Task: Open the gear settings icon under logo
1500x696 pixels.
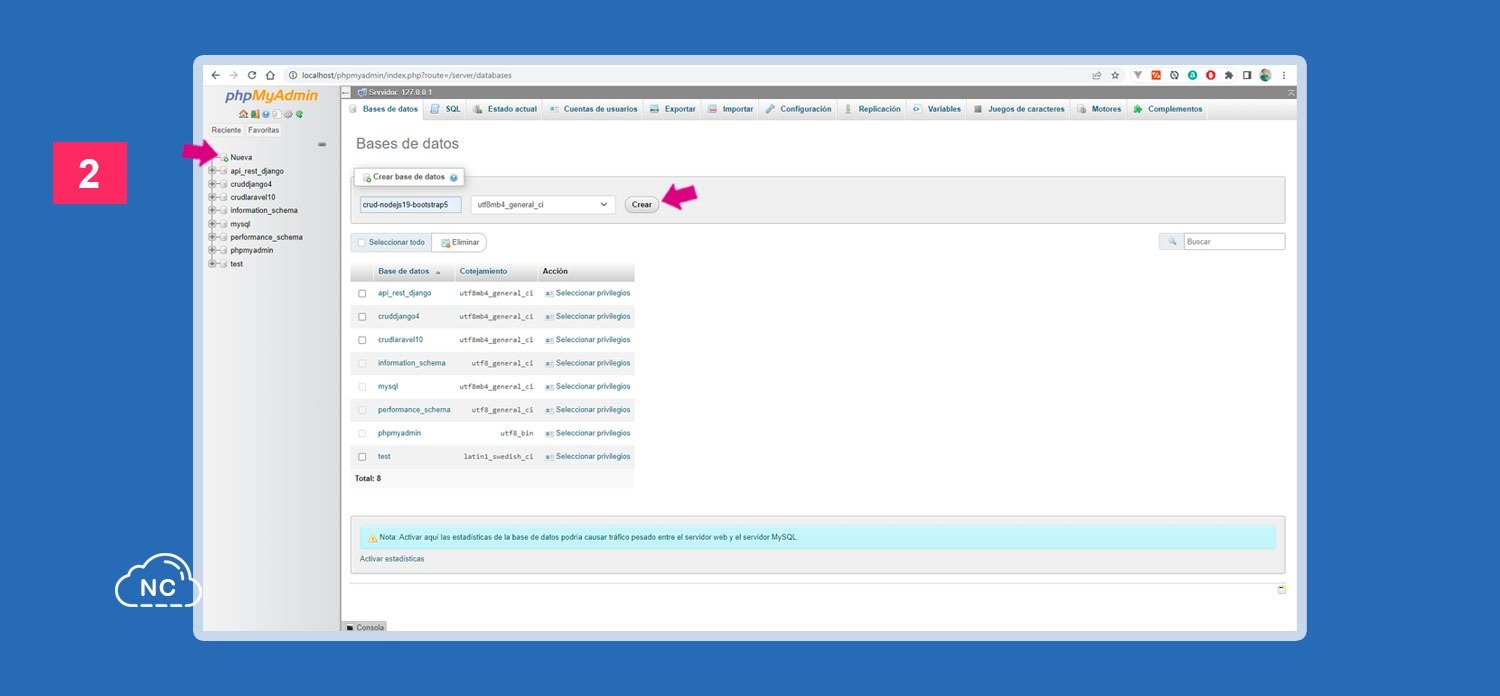Action: 288,114
